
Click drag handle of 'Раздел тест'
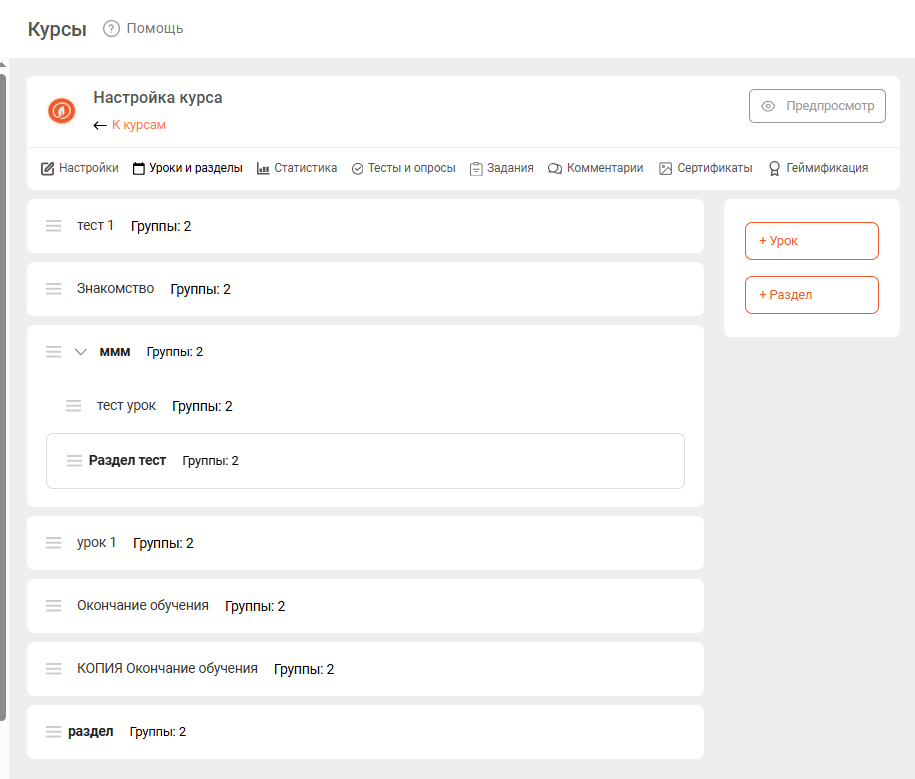click(x=74, y=461)
